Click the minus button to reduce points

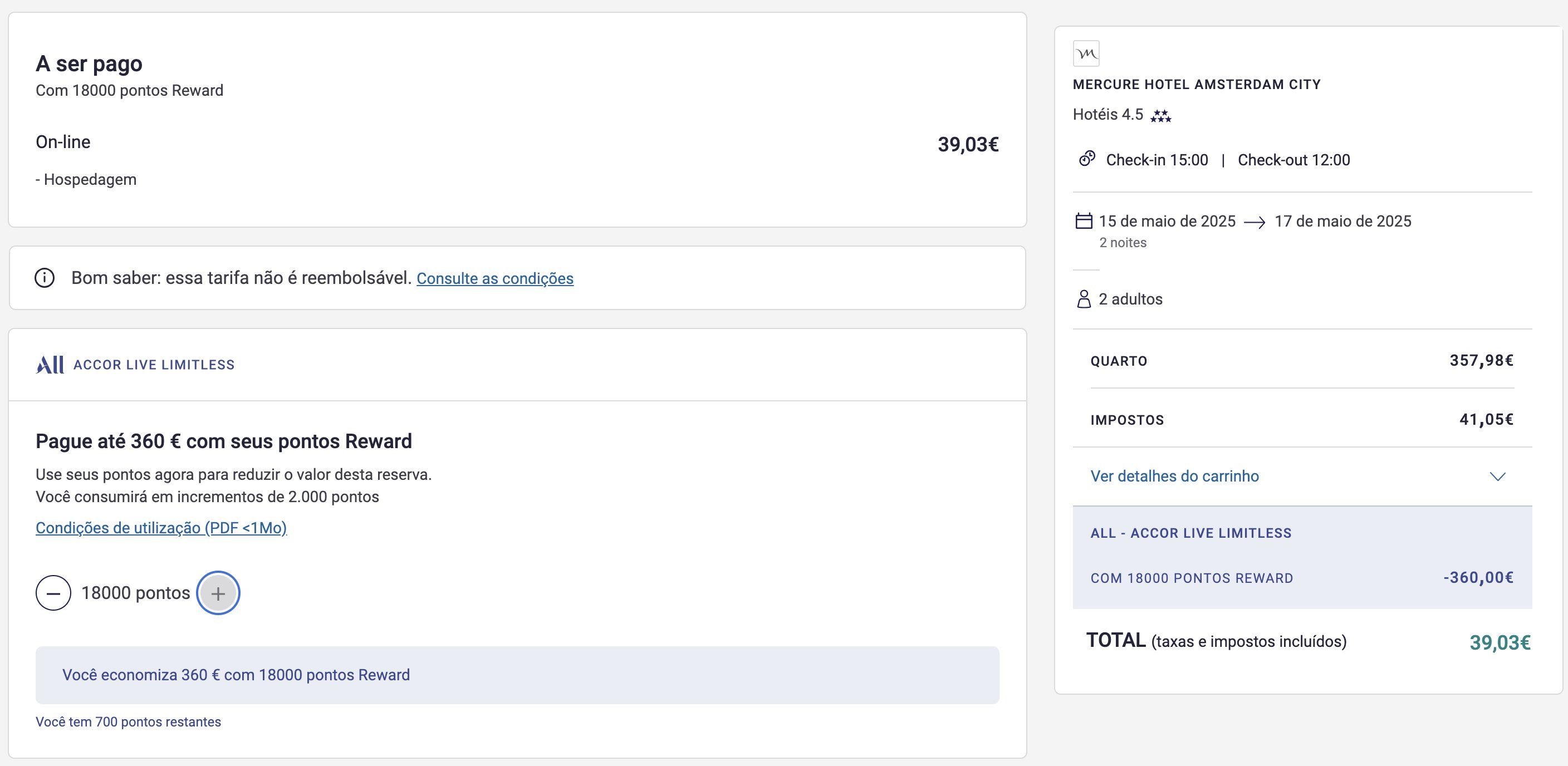point(53,593)
